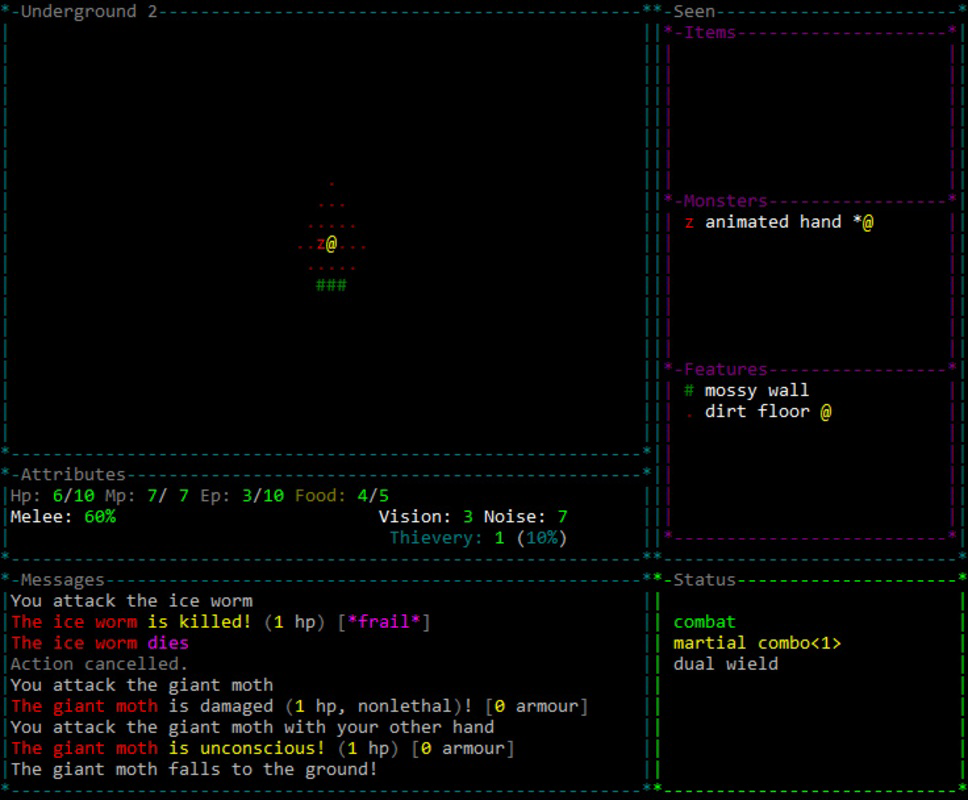Click the 'Features' section header

click(725, 370)
